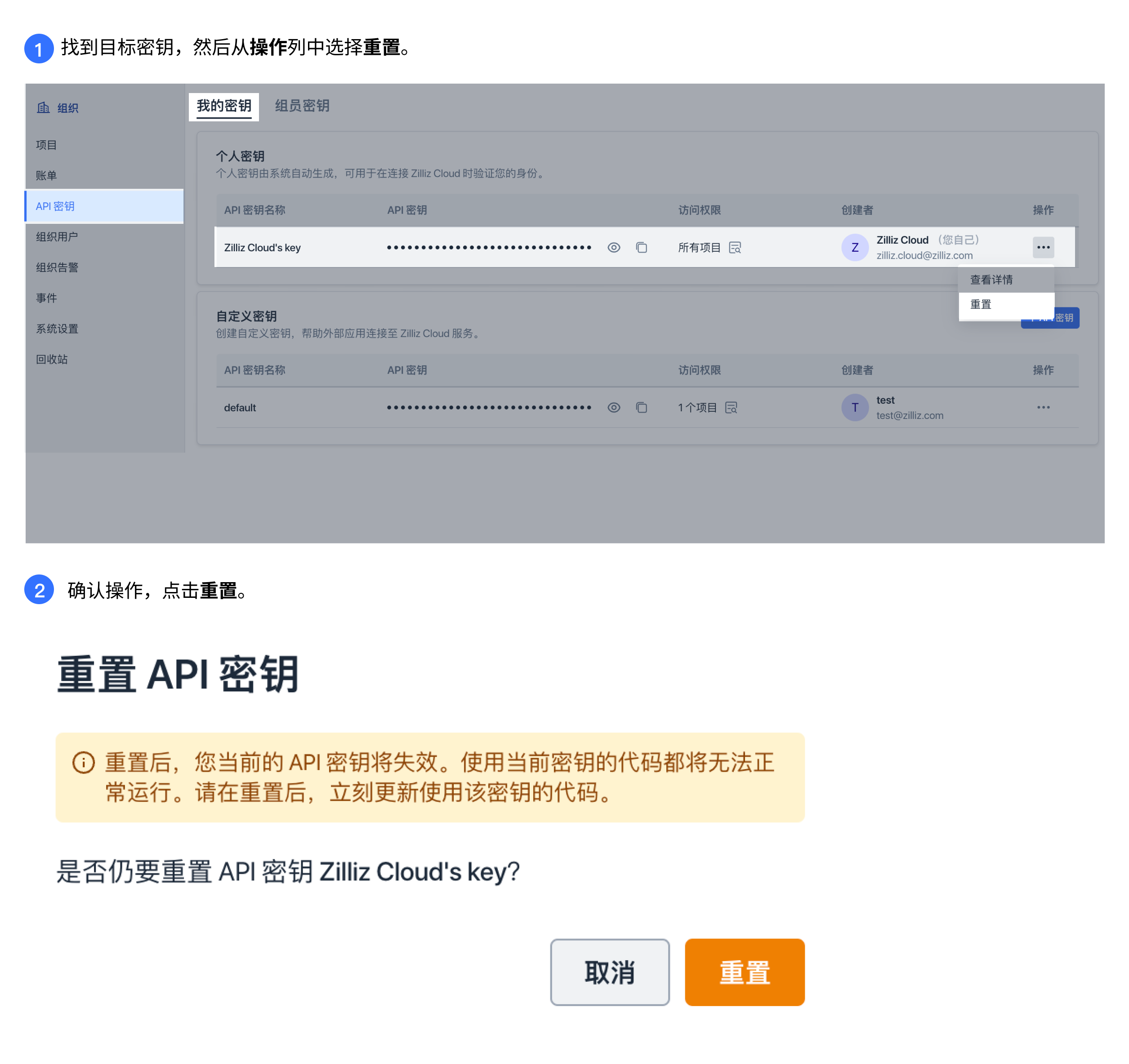
Task: Open 系统设置 in the sidebar
Action: [x=104, y=329]
